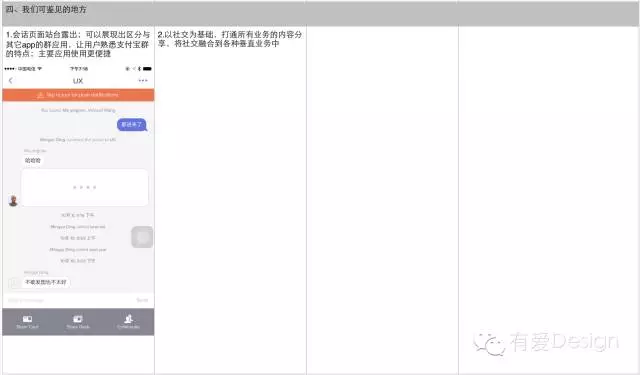Tap the floating grey square button

[142, 237]
